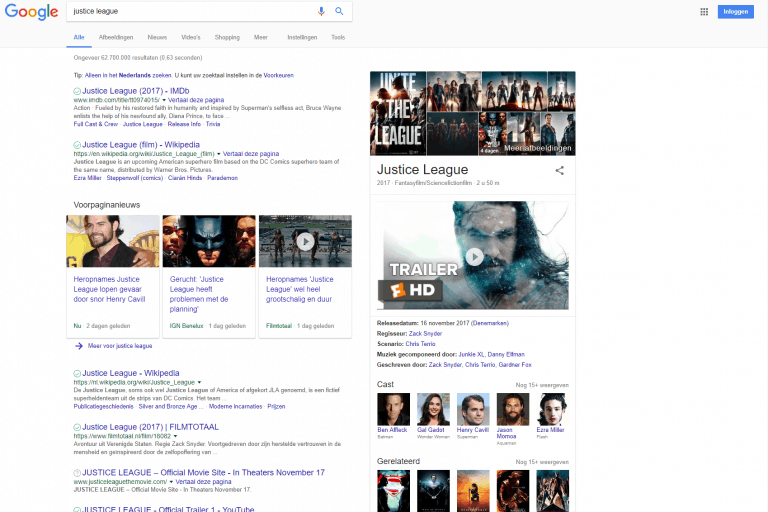Viewport: 768px width, 512px height.
Task: Open Official Trailer 1 - YouTube result
Action: (168, 509)
